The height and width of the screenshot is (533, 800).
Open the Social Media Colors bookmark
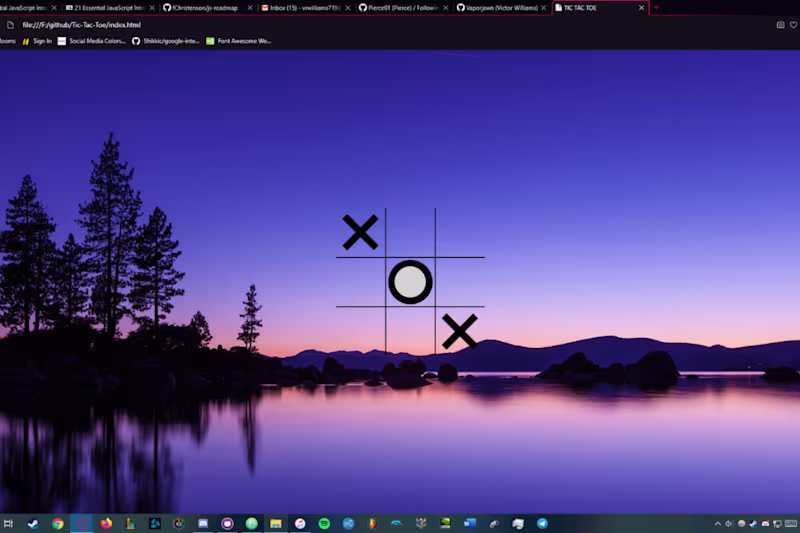tap(92, 41)
